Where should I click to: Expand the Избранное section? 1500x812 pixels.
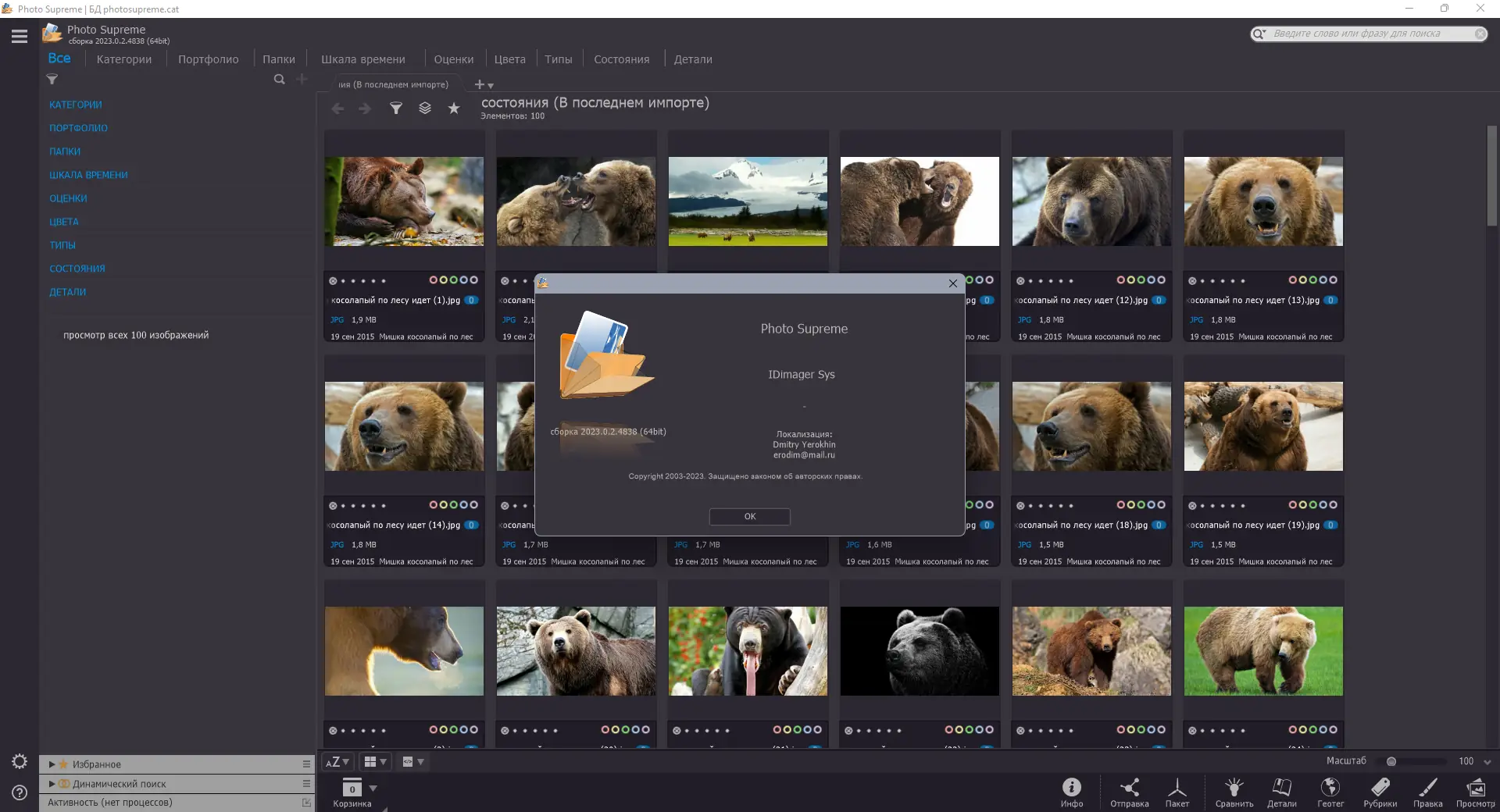tap(52, 764)
